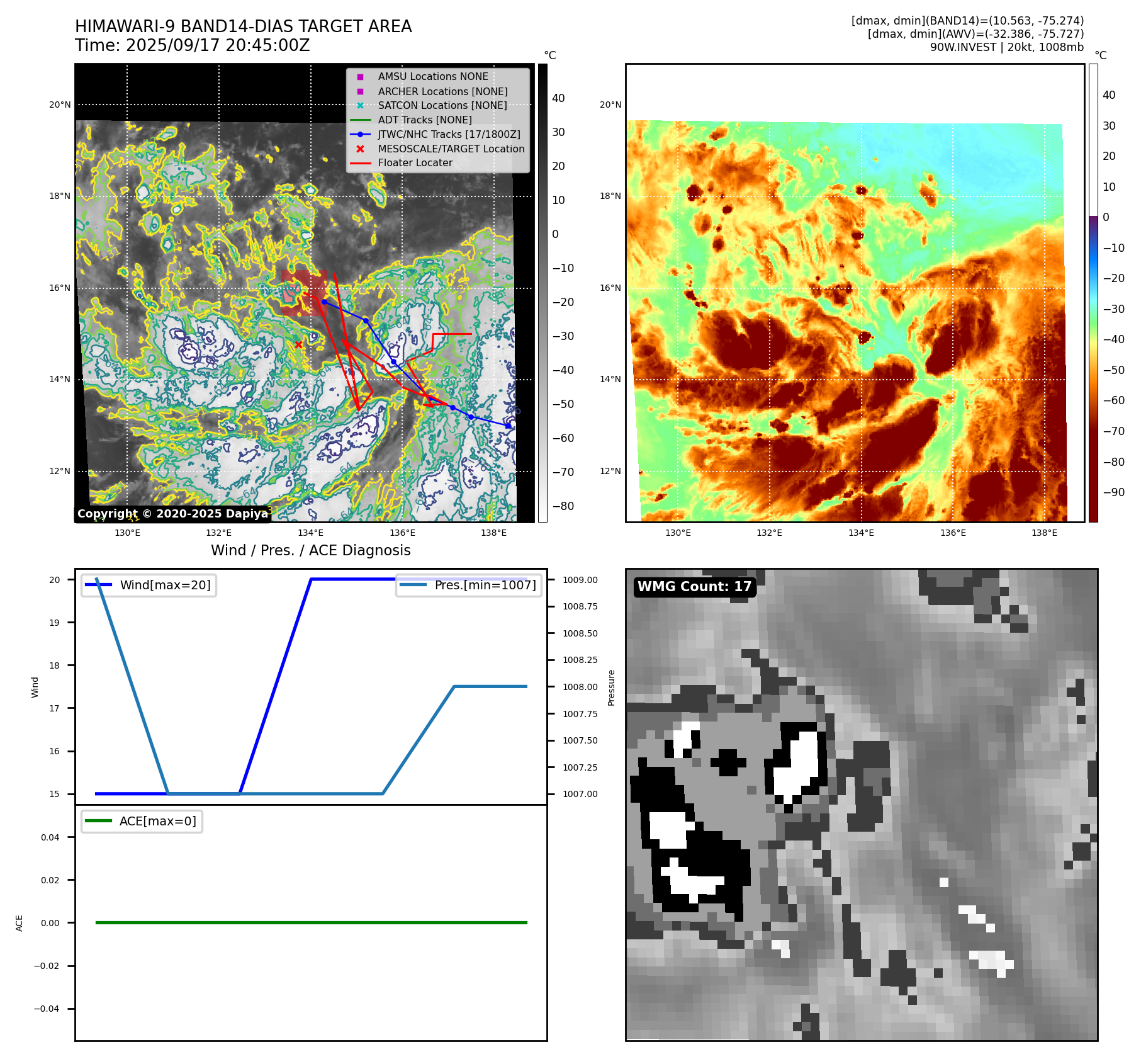
Task: Click the WMG Count: 17 label
Action: click(695, 587)
